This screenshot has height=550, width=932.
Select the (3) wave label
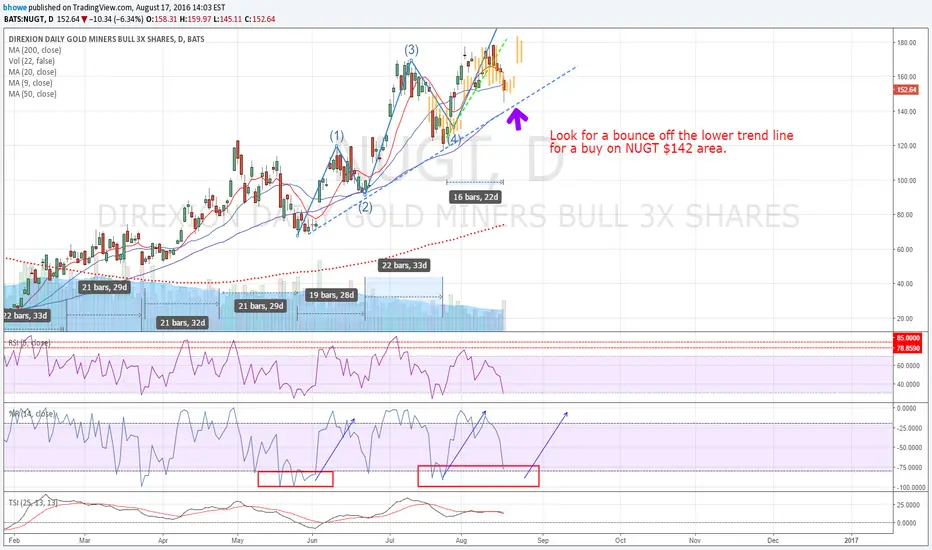pos(411,50)
